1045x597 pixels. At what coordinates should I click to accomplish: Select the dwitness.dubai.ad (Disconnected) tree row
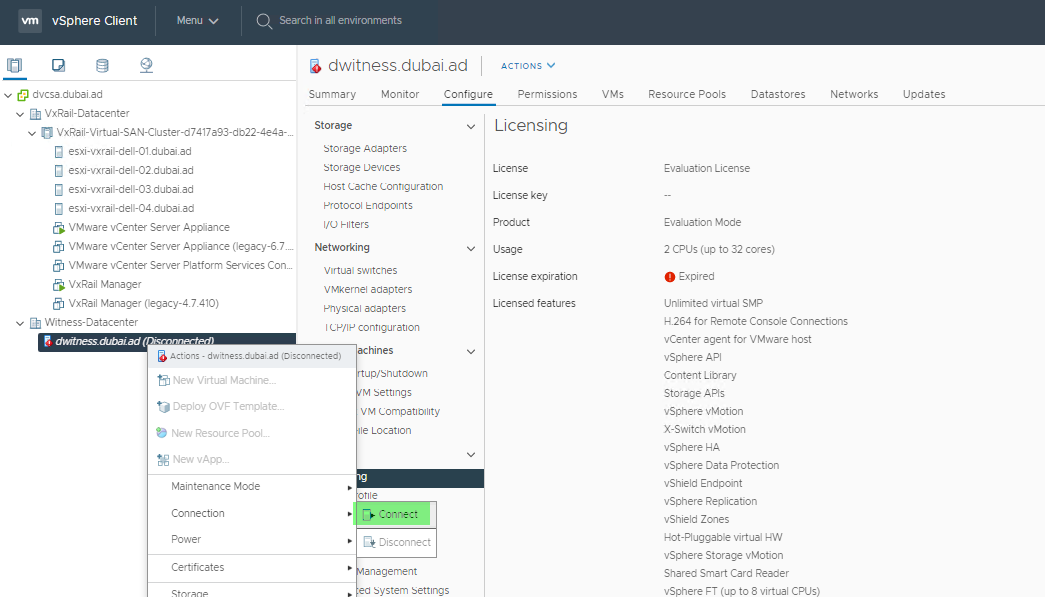(167, 342)
